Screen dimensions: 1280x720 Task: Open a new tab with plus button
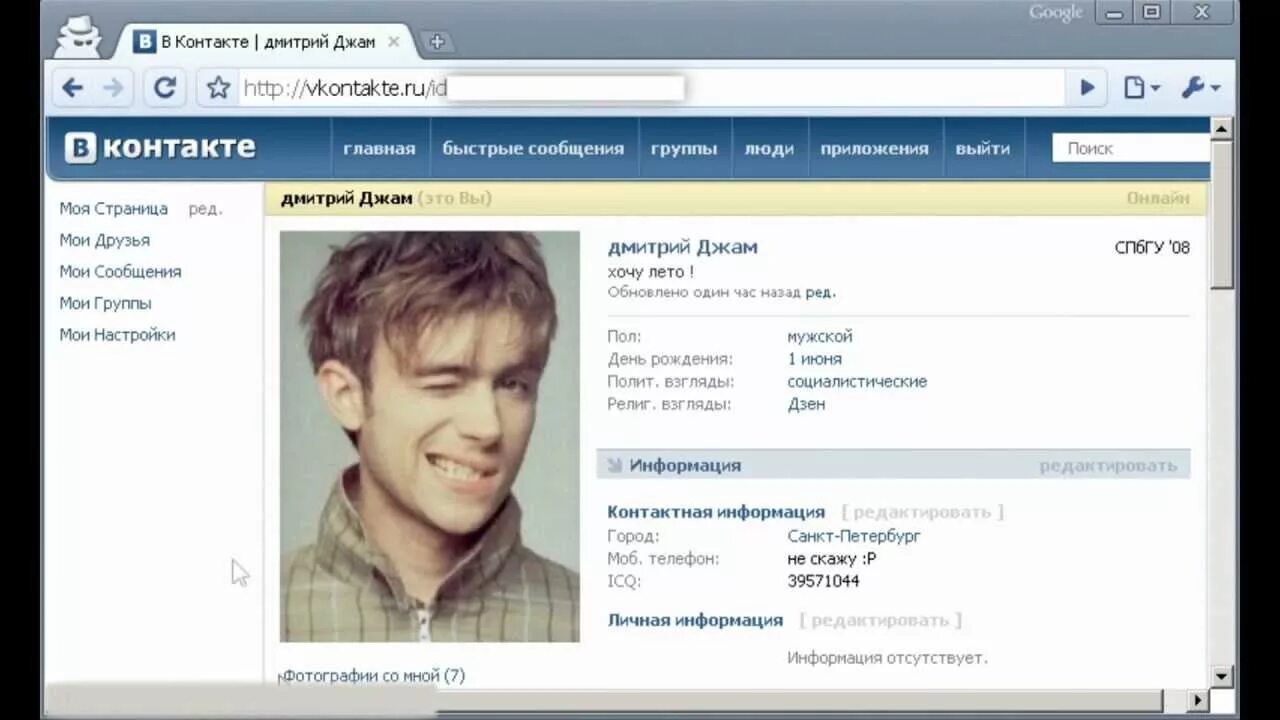[x=436, y=42]
